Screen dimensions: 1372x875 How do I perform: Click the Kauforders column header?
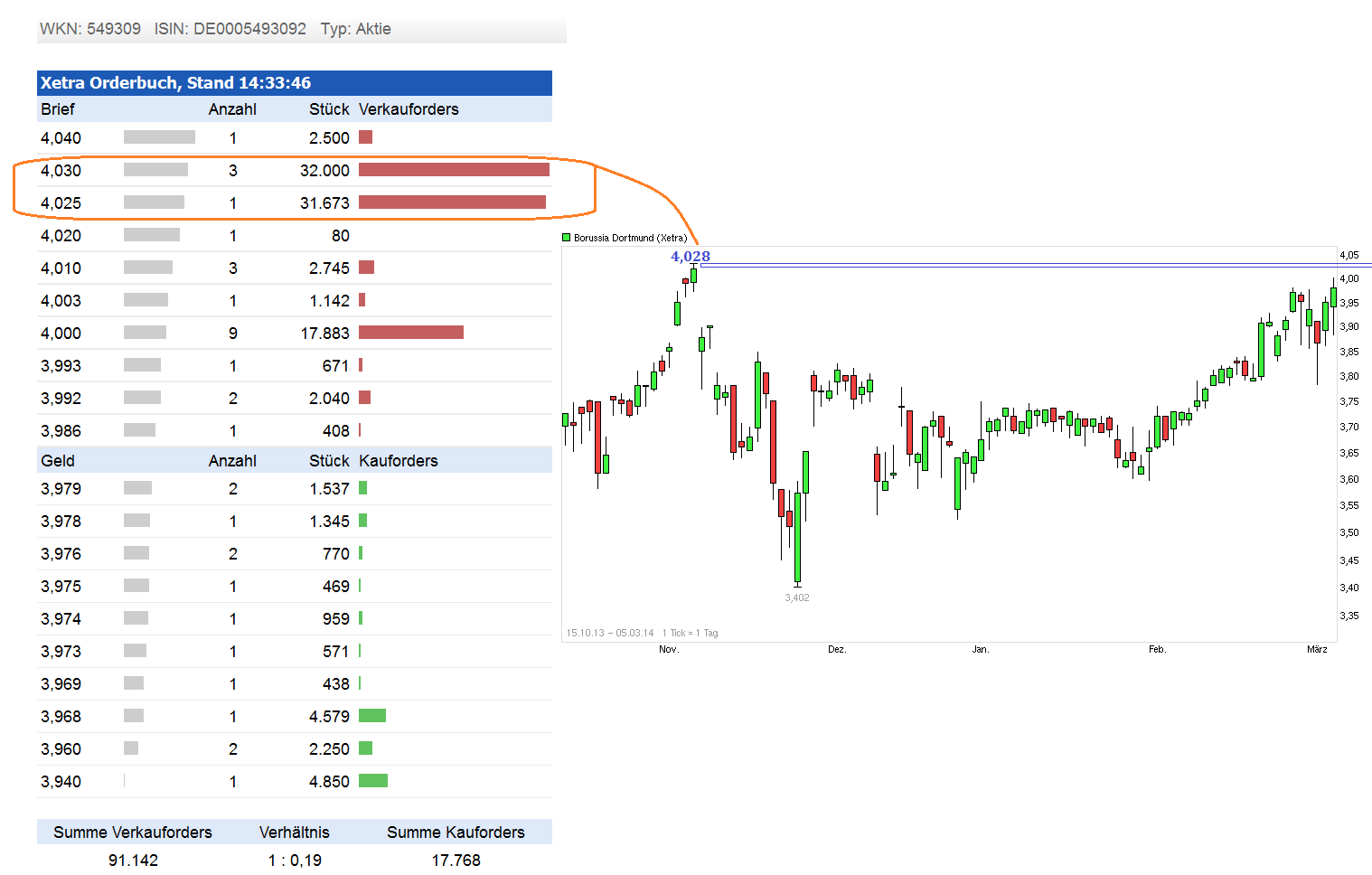tap(398, 461)
